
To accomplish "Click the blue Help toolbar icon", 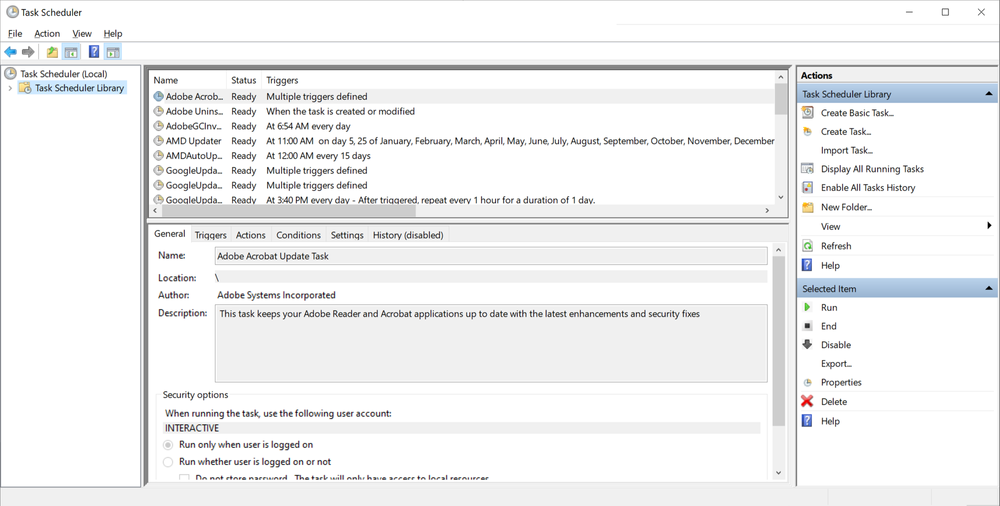I will pos(93,52).
